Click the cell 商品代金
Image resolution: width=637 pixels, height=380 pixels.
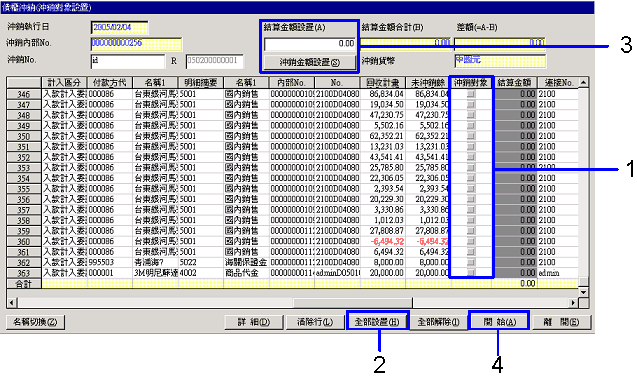(x=241, y=273)
